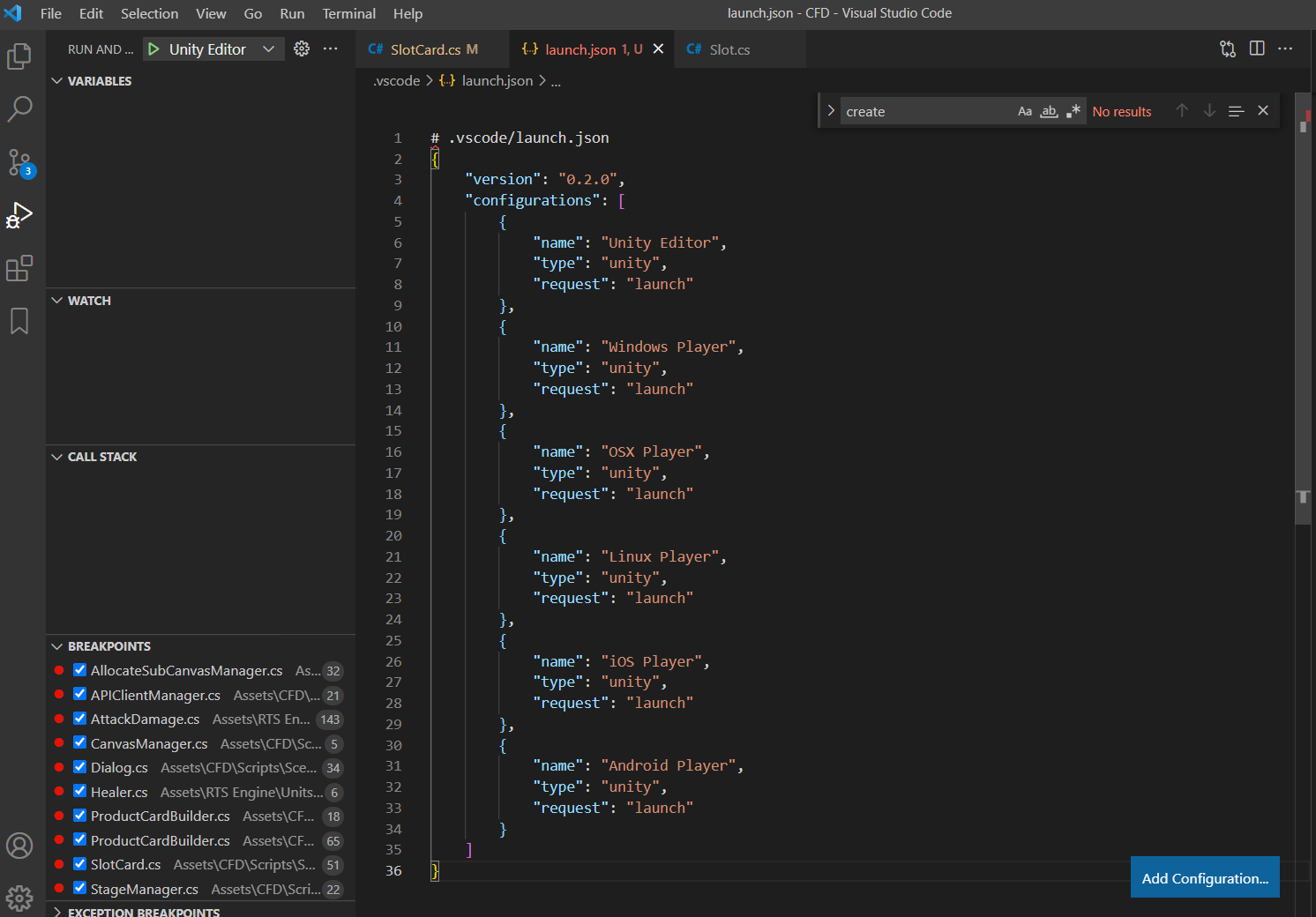Uncheck ProductCardBuilder.cs line 18 breakpoint
The width and height of the screenshot is (1316, 917).
coord(79,816)
